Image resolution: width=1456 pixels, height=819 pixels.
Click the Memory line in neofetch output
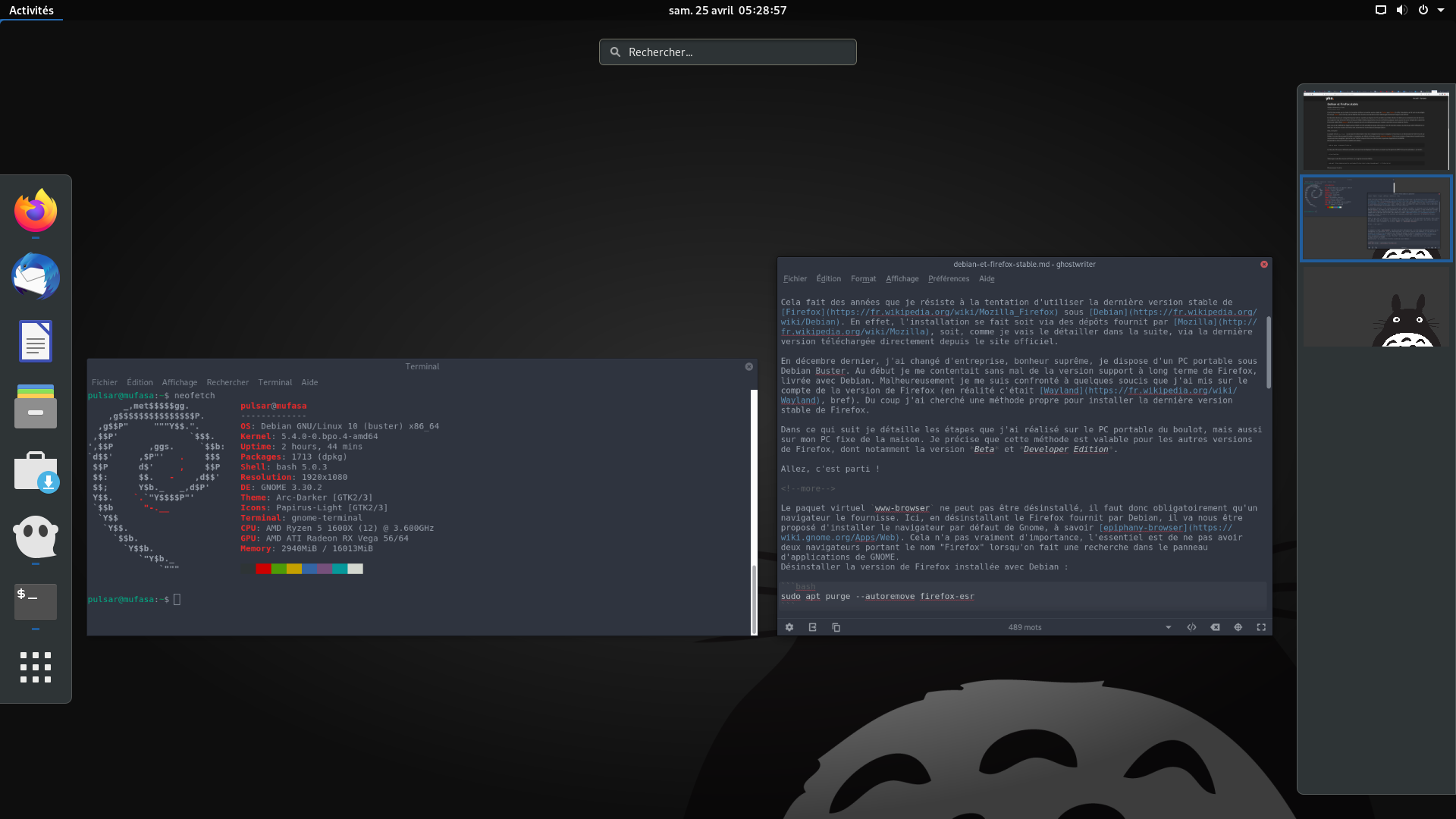[306, 548]
